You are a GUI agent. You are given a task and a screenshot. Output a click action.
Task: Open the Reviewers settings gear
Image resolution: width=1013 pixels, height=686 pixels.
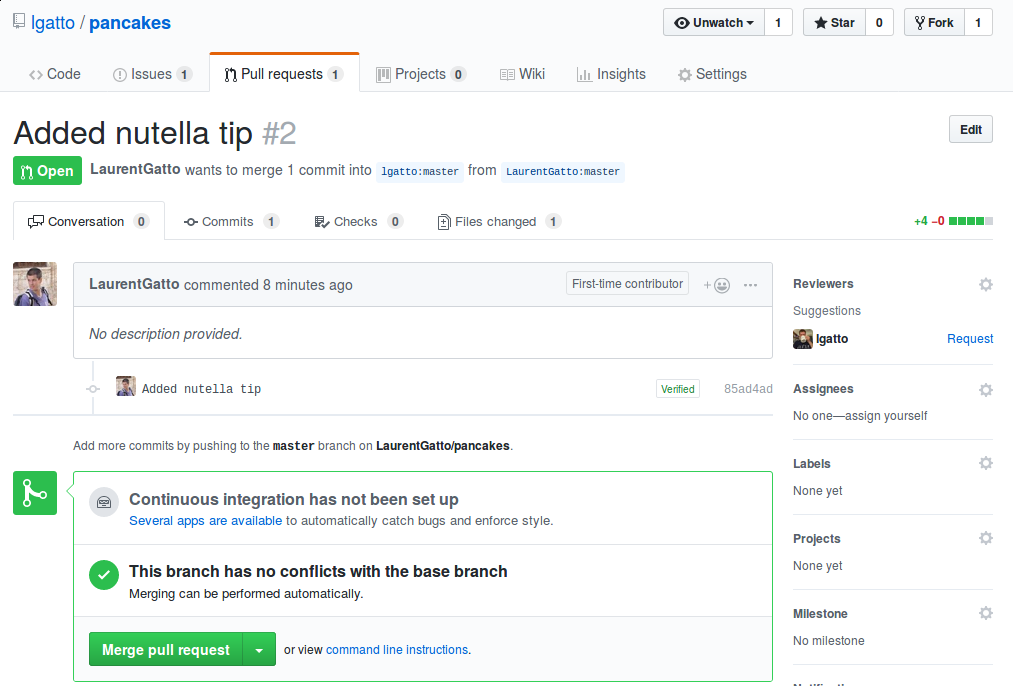(x=986, y=284)
